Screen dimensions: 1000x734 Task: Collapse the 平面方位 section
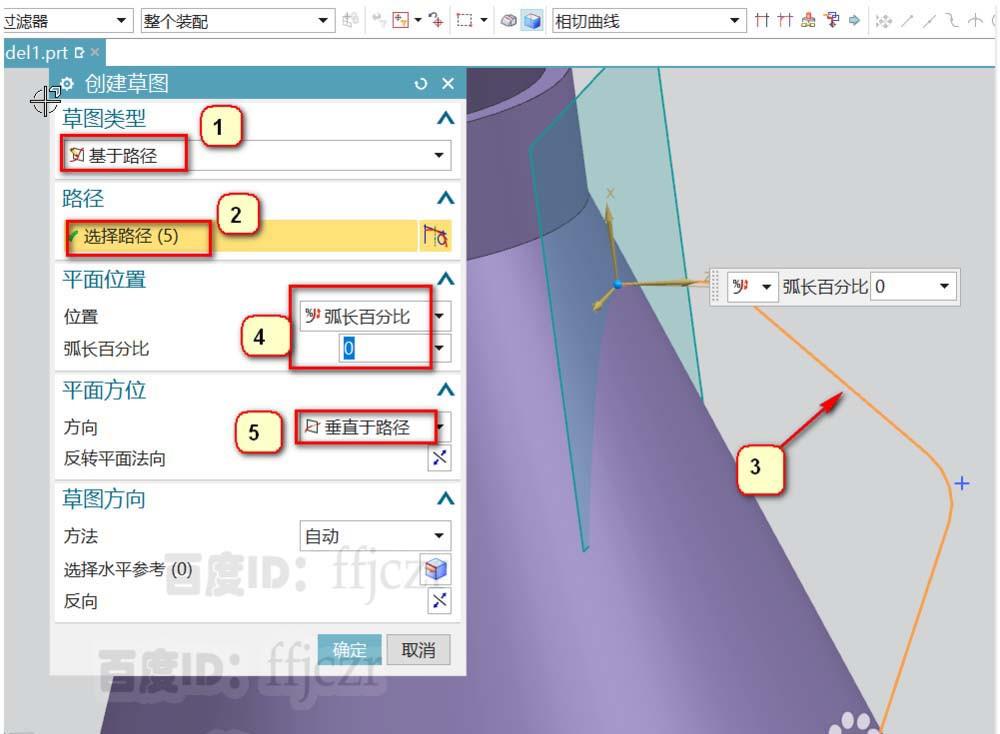pyautogui.click(x=445, y=390)
